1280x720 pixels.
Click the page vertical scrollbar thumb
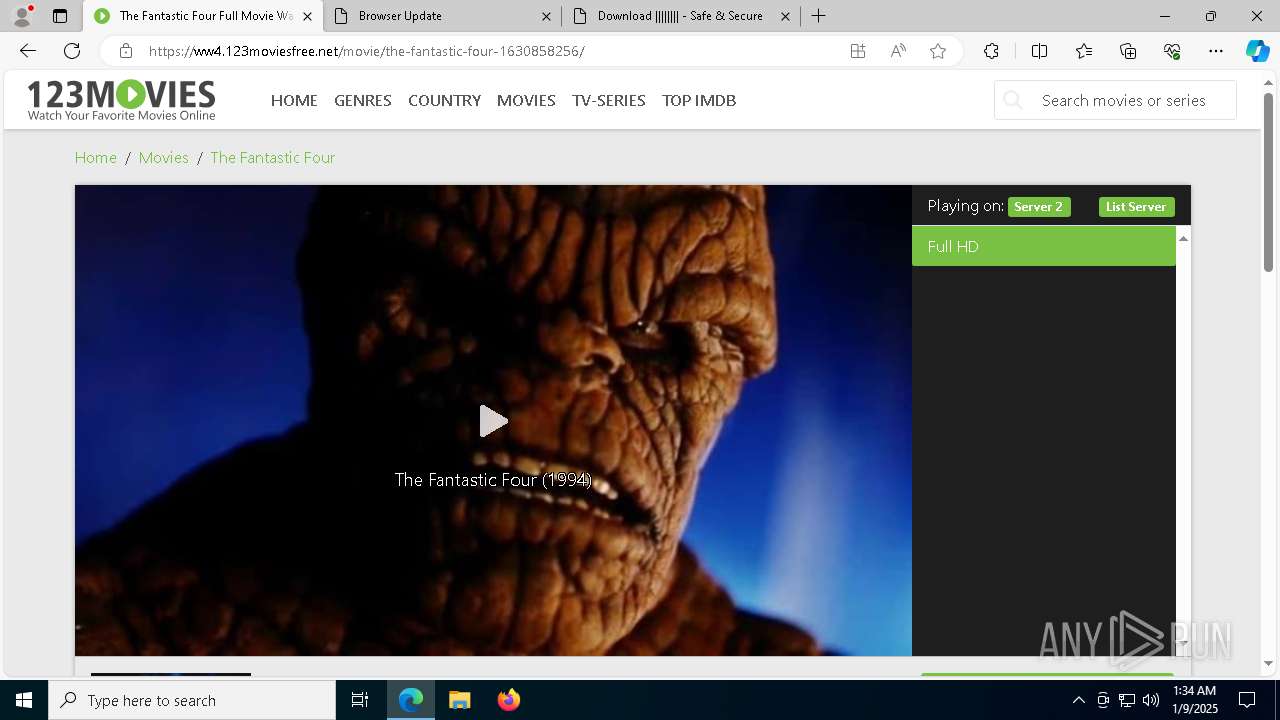coord(1268,181)
